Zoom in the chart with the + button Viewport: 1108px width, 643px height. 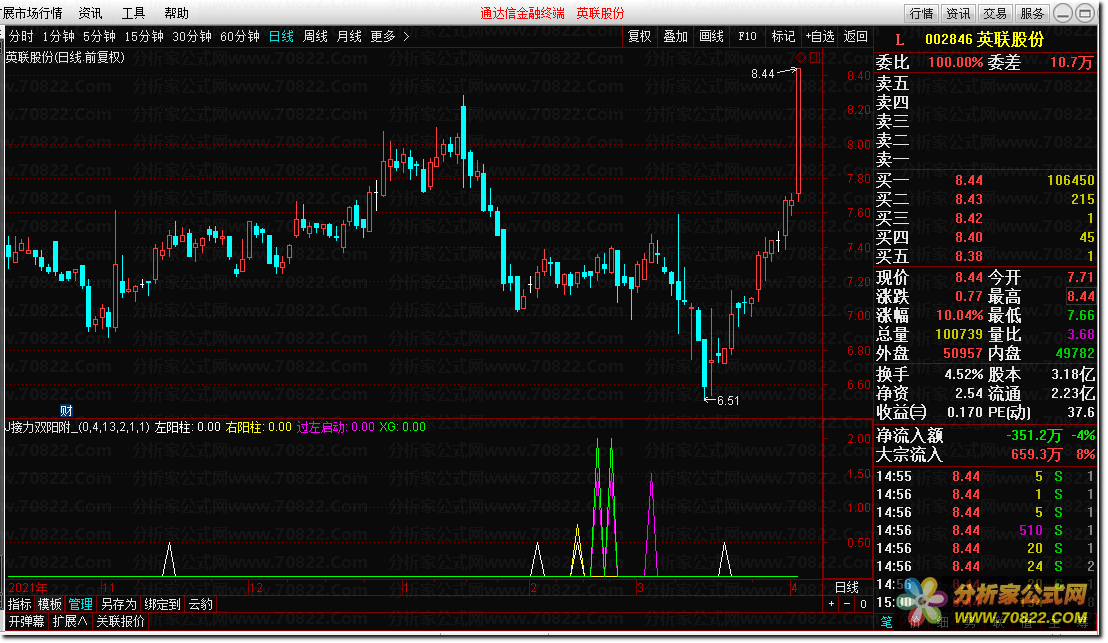pyautogui.click(x=832, y=604)
